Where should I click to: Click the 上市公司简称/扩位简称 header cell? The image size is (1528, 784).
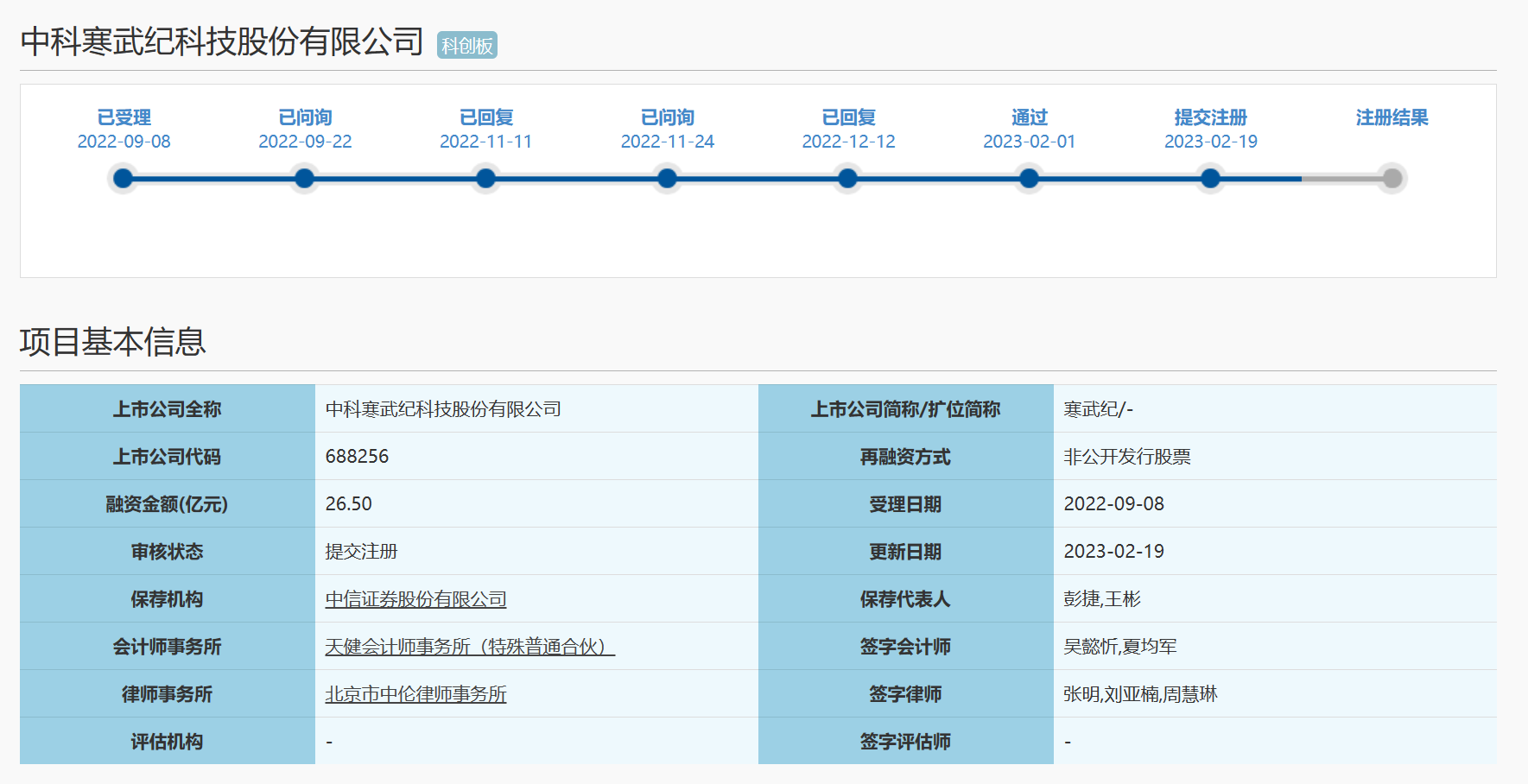(906, 408)
